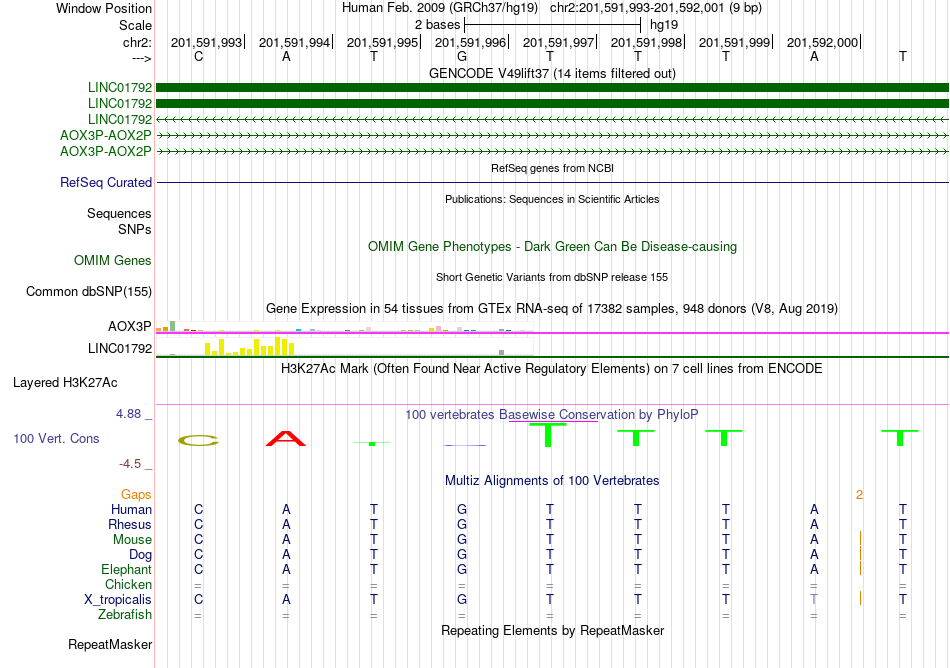The height and width of the screenshot is (668, 950).
Task: Click the 4.88 PhyloP upper scale value
Action: click(128, 414)
